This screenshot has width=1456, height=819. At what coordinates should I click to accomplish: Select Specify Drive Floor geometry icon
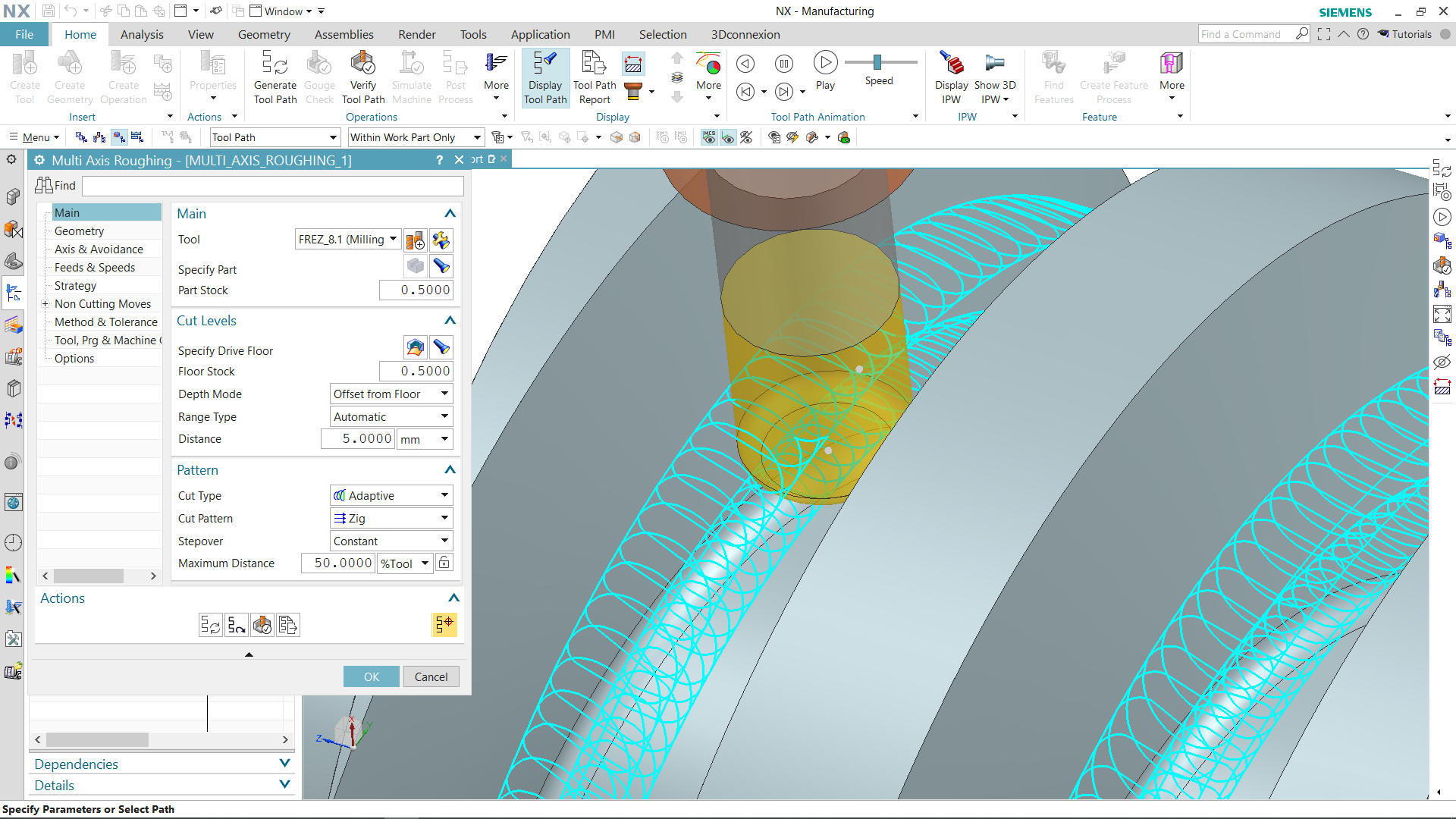[415, 347]
